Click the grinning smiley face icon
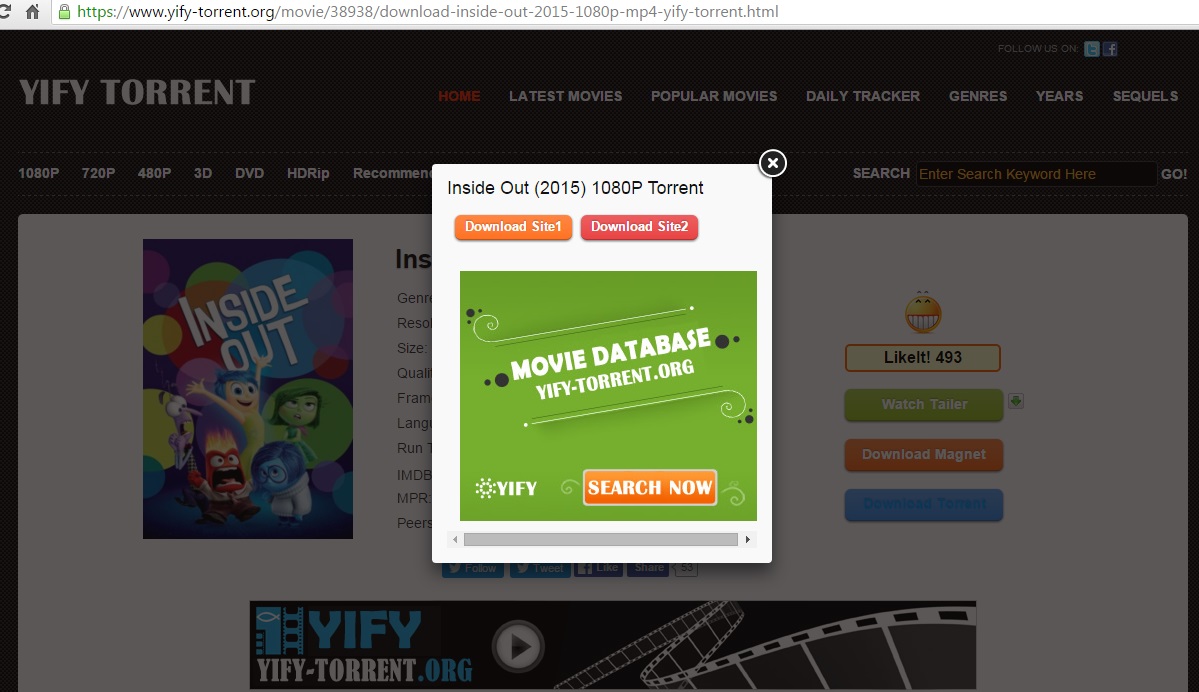Image resolution: width=1199 pixels, height=692 pixels. 923,312
